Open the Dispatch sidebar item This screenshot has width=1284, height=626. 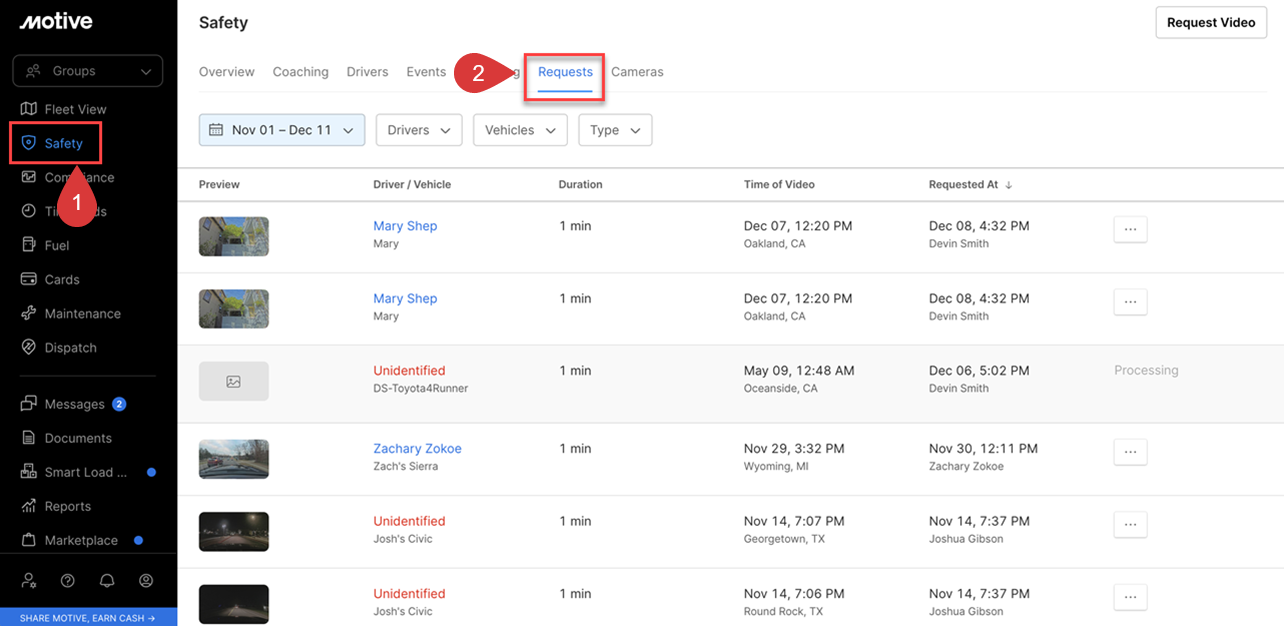tap(59, 347)
